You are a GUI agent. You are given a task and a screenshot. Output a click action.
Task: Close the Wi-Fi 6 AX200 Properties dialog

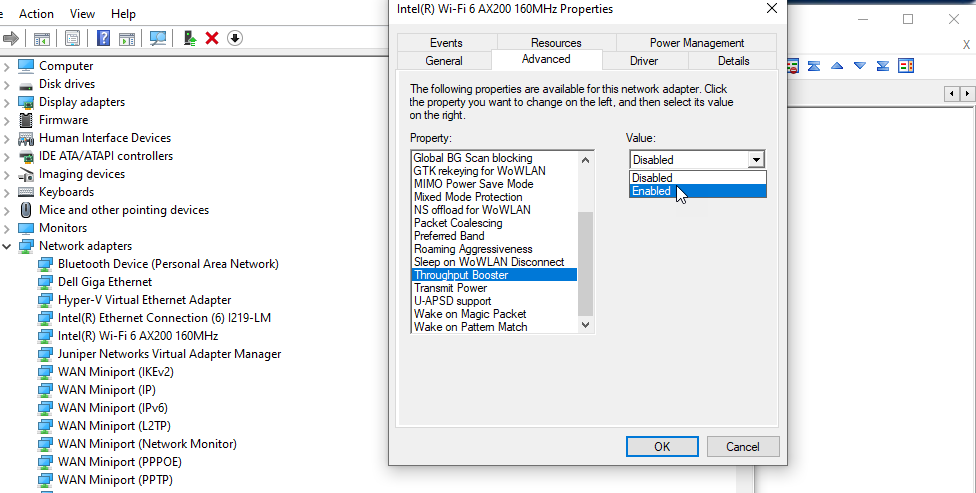click(771, 9)
